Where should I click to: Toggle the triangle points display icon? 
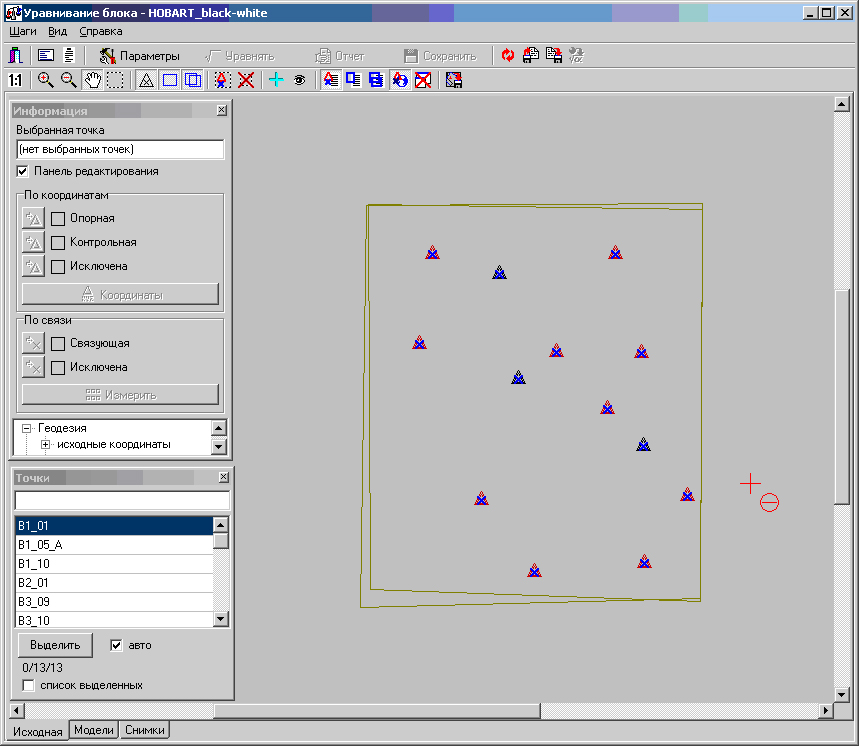click(145, 80)
